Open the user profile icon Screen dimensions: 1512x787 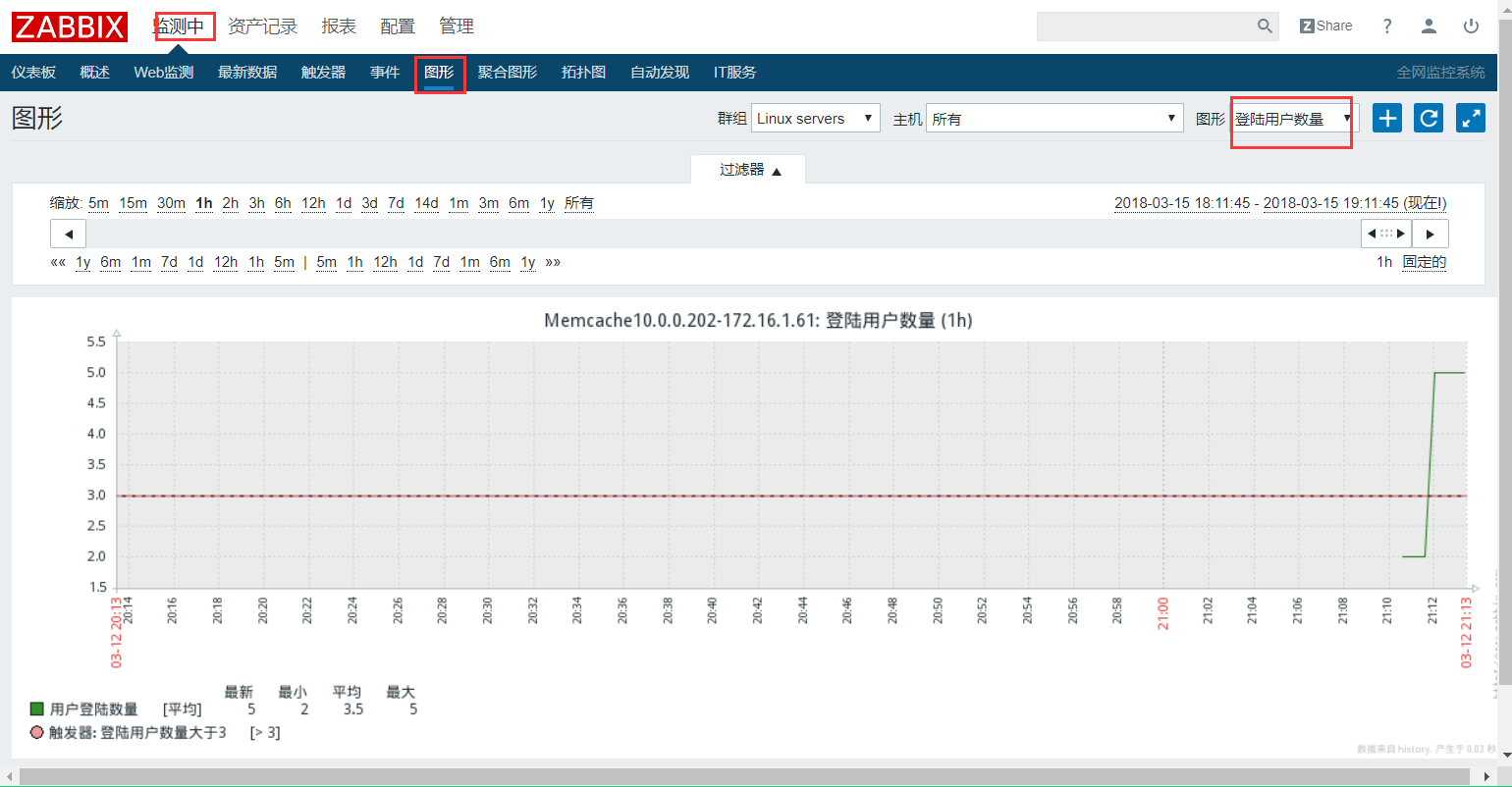1430,26
